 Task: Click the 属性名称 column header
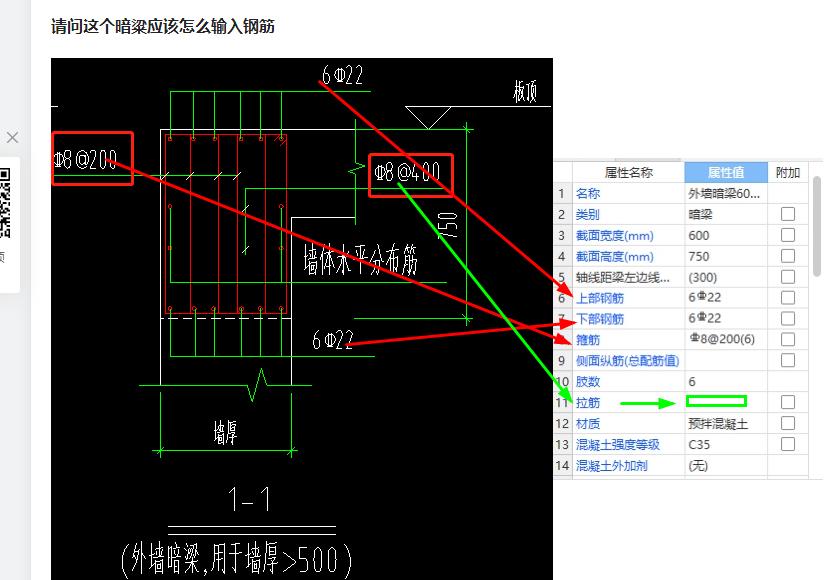click(x=628, y=173)
